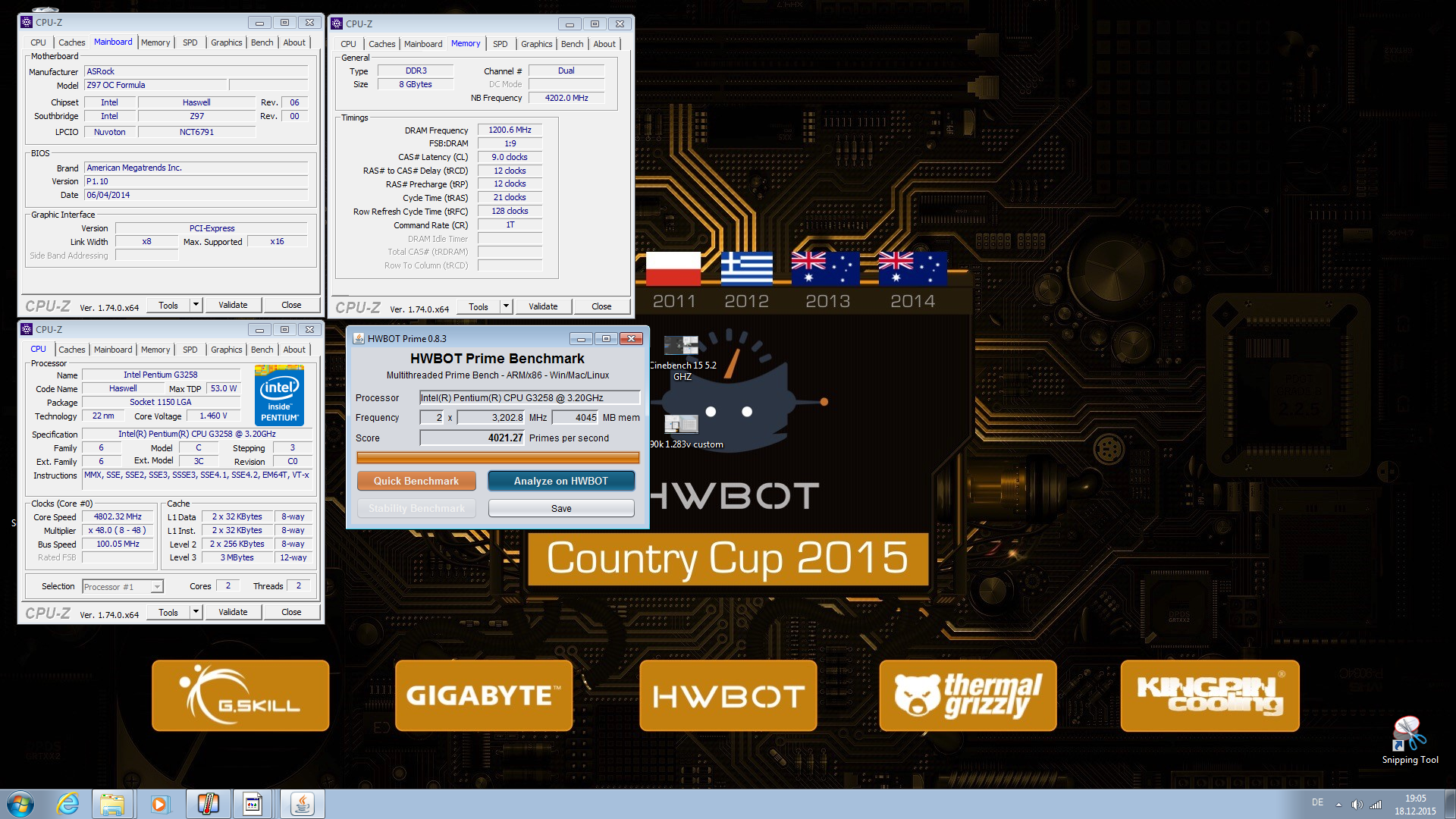Open Bench tab in CPU-Z CPU window

pos(262,350)
